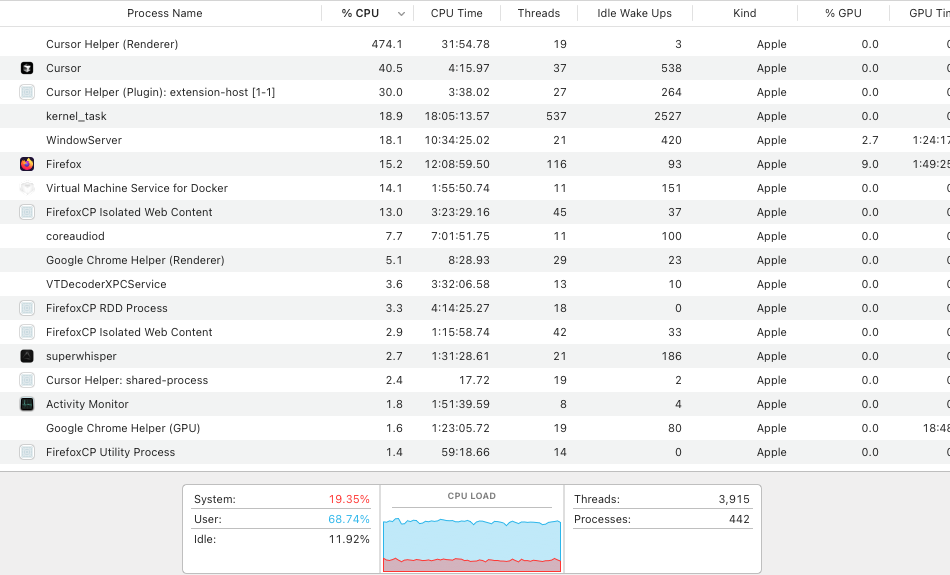Image resolution: width=950 pixels, height=575 pixels.
Task: Click the FirefoxCP RDD Process icon
Action: pyautogui.click(x=27, y=308)
